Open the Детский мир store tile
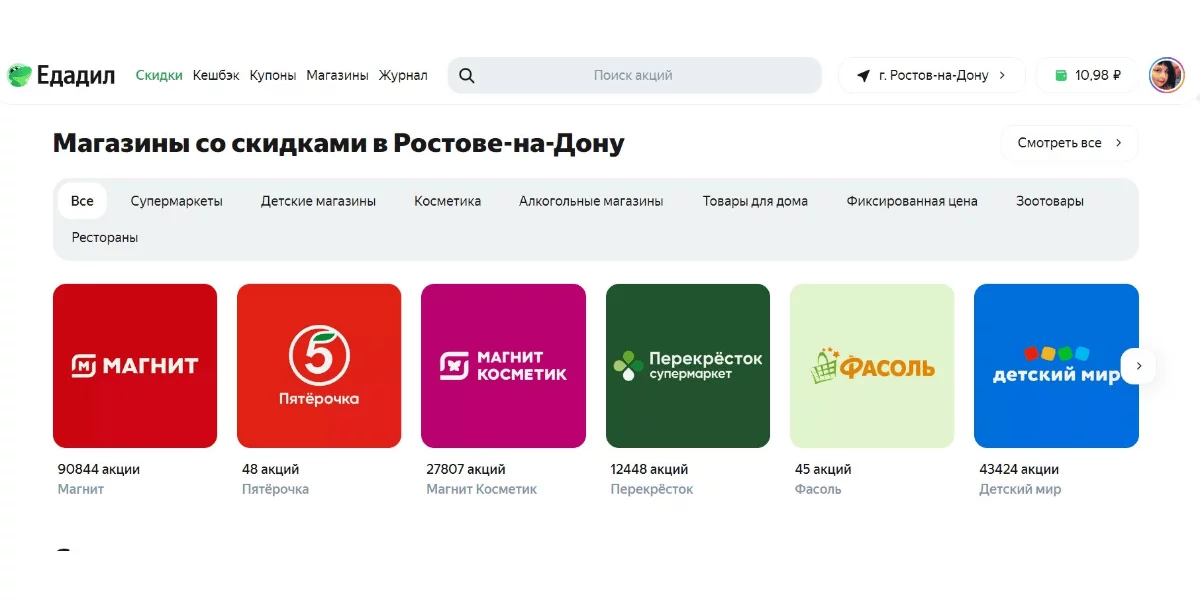The image size is (1200, 600). pos(1056,366)
